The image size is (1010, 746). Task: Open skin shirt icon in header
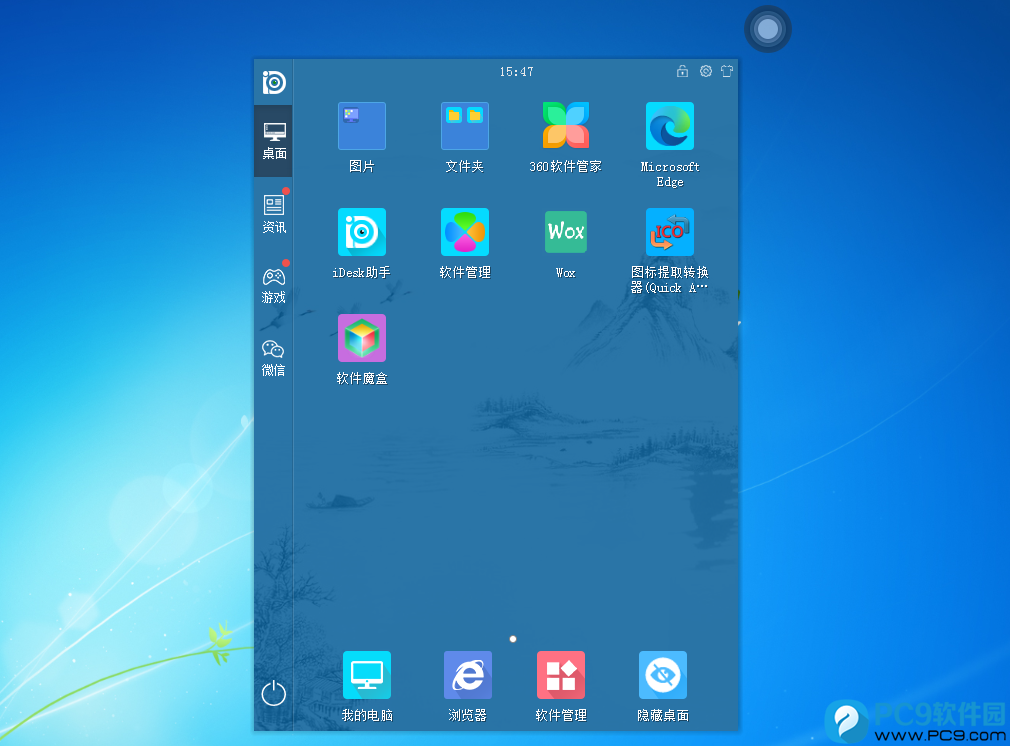click(x=727, y=71)
